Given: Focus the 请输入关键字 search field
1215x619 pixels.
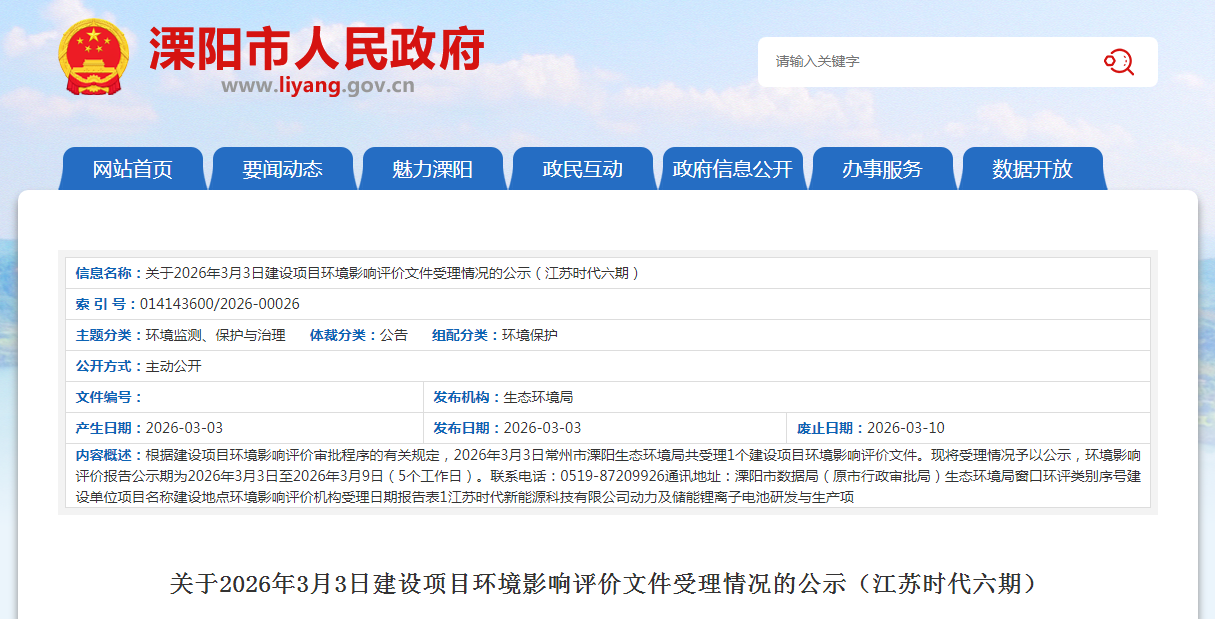Looking at the screenshot, I should (x=930, y=62).
